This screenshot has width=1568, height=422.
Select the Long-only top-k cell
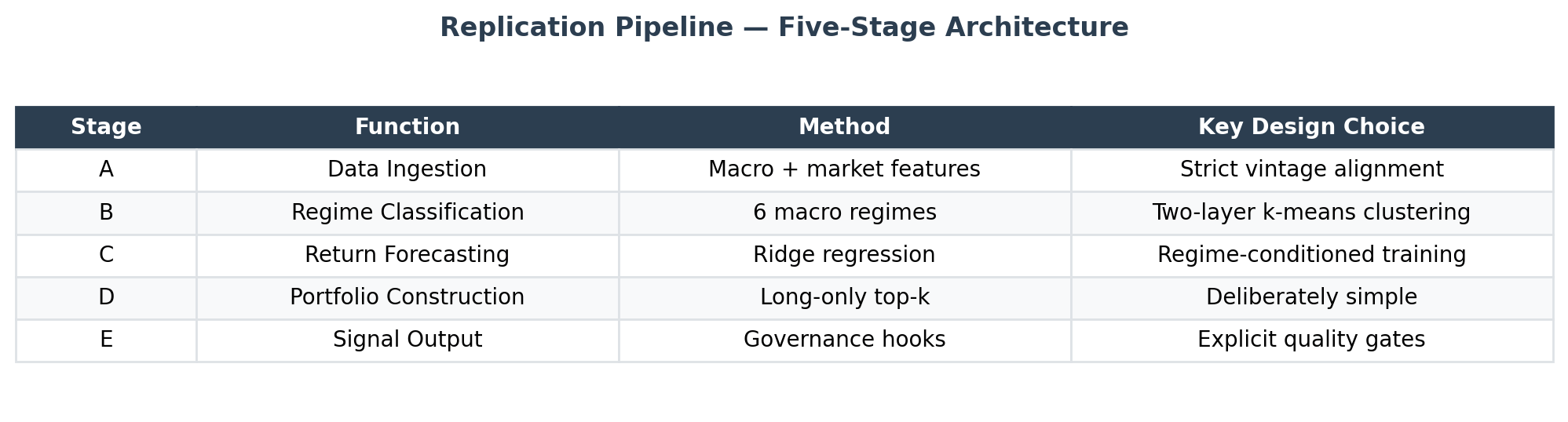pyautogui.click(x=845, y=297)
